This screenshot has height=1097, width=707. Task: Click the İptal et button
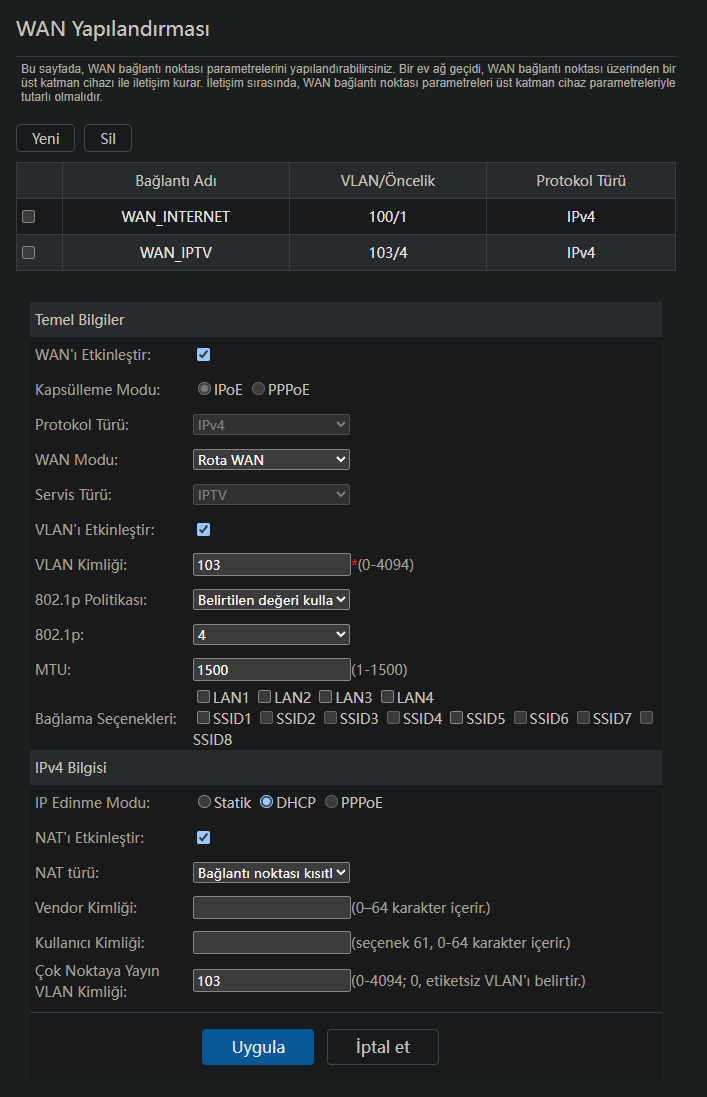click(383, 1047)
